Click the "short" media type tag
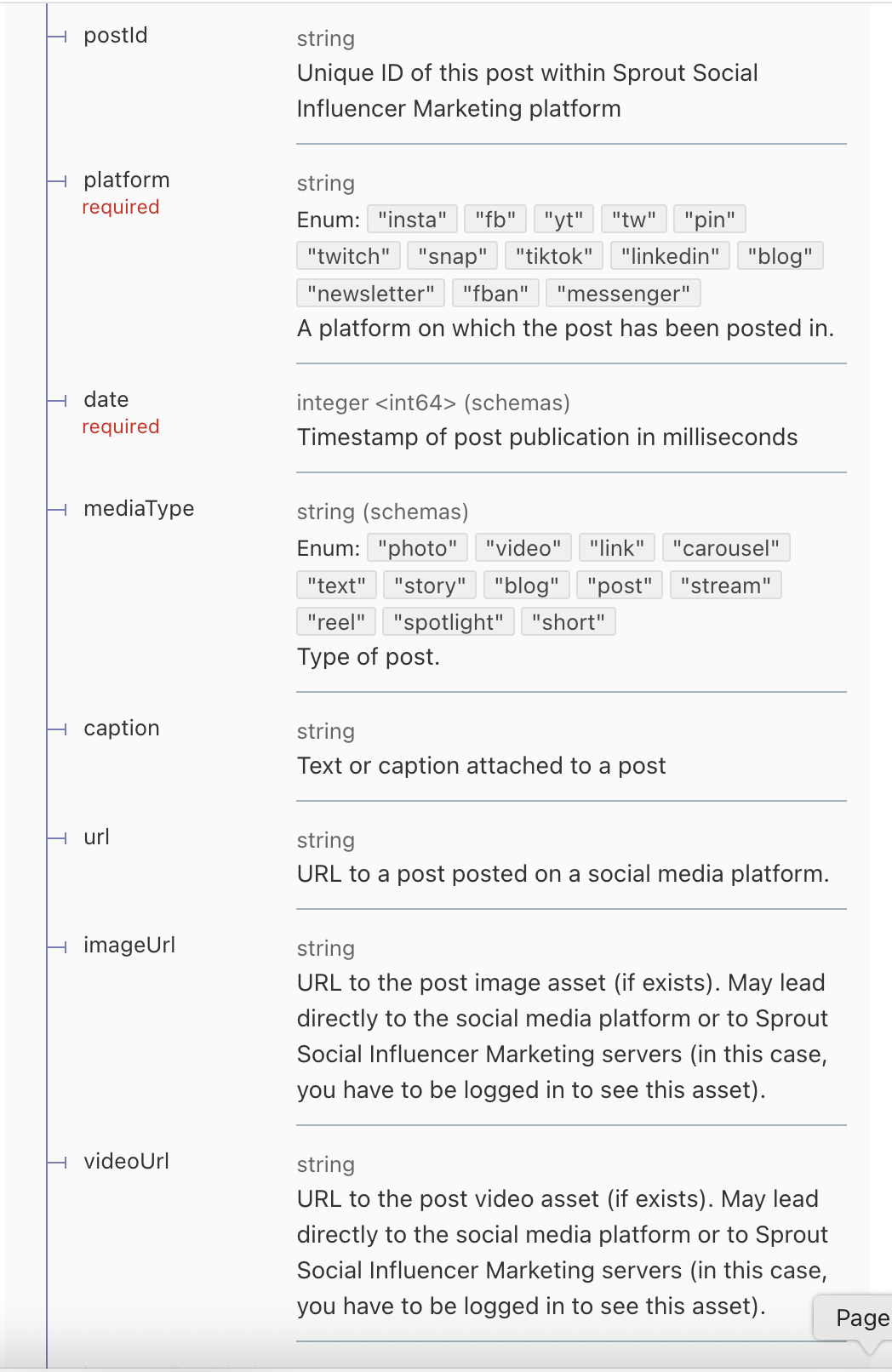 [x=568, y=622]
